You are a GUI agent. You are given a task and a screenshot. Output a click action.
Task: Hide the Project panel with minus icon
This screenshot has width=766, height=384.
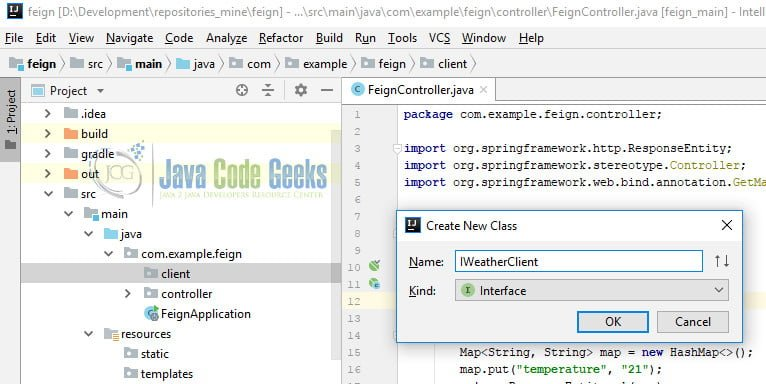tap(327, 90)
